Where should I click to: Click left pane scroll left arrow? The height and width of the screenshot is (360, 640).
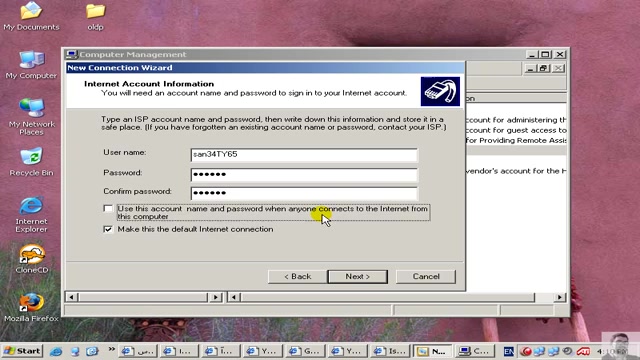[x=71, y=297]
